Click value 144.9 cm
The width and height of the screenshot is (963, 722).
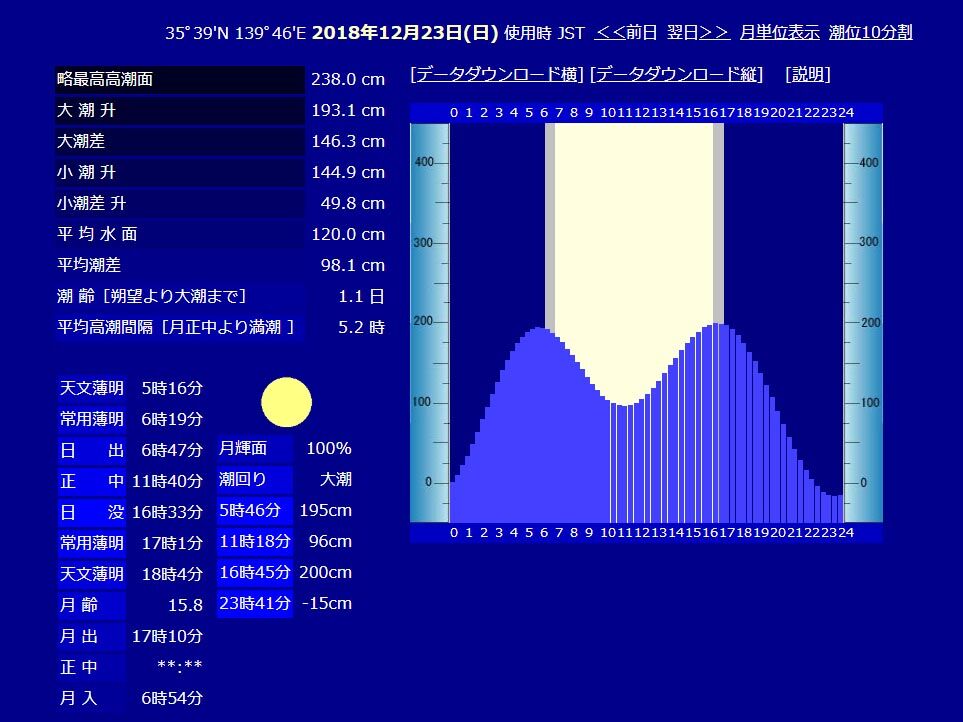(x=348, y=173)
